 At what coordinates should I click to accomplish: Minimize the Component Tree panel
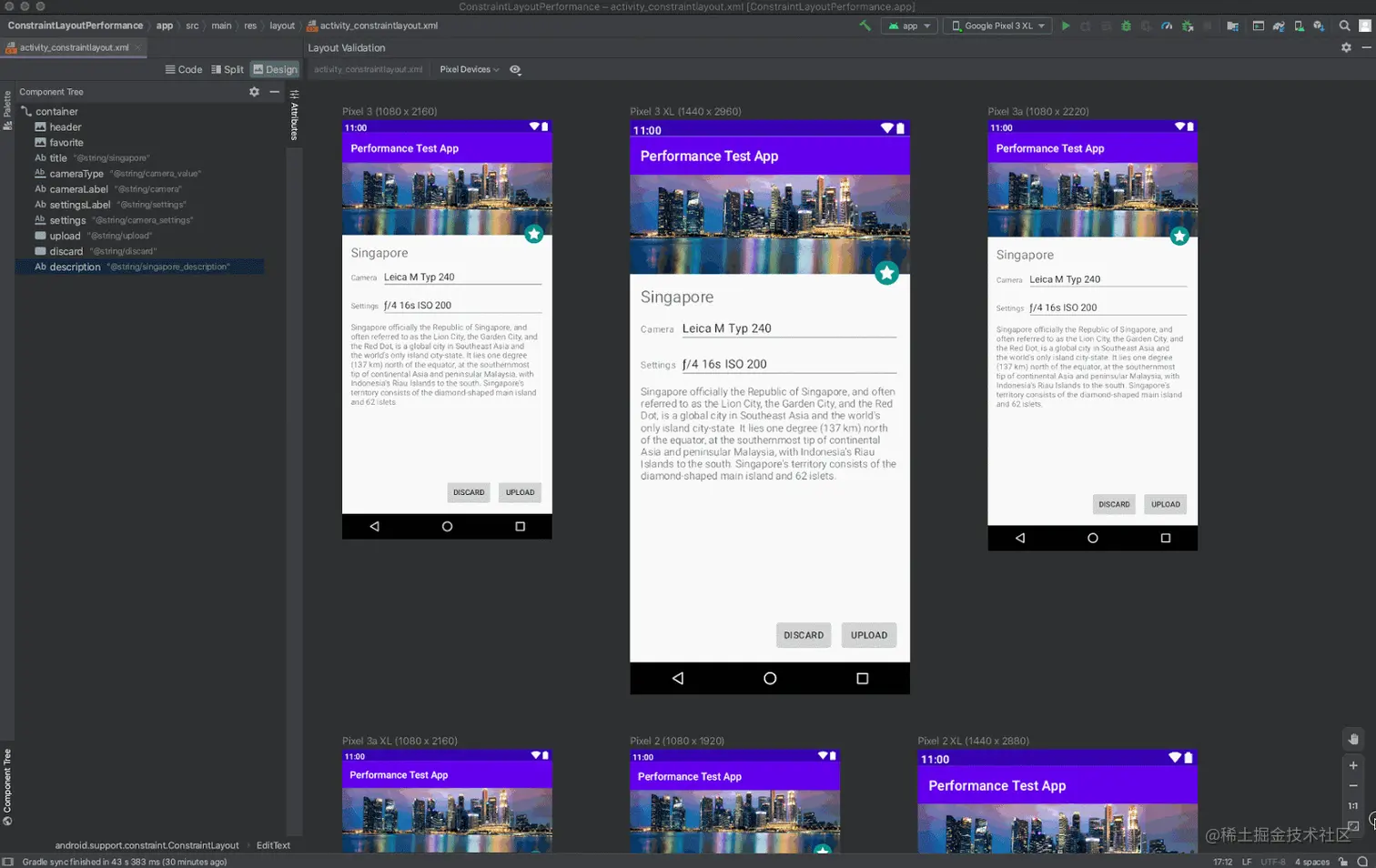pyautogui.click(x=274, y=91)
